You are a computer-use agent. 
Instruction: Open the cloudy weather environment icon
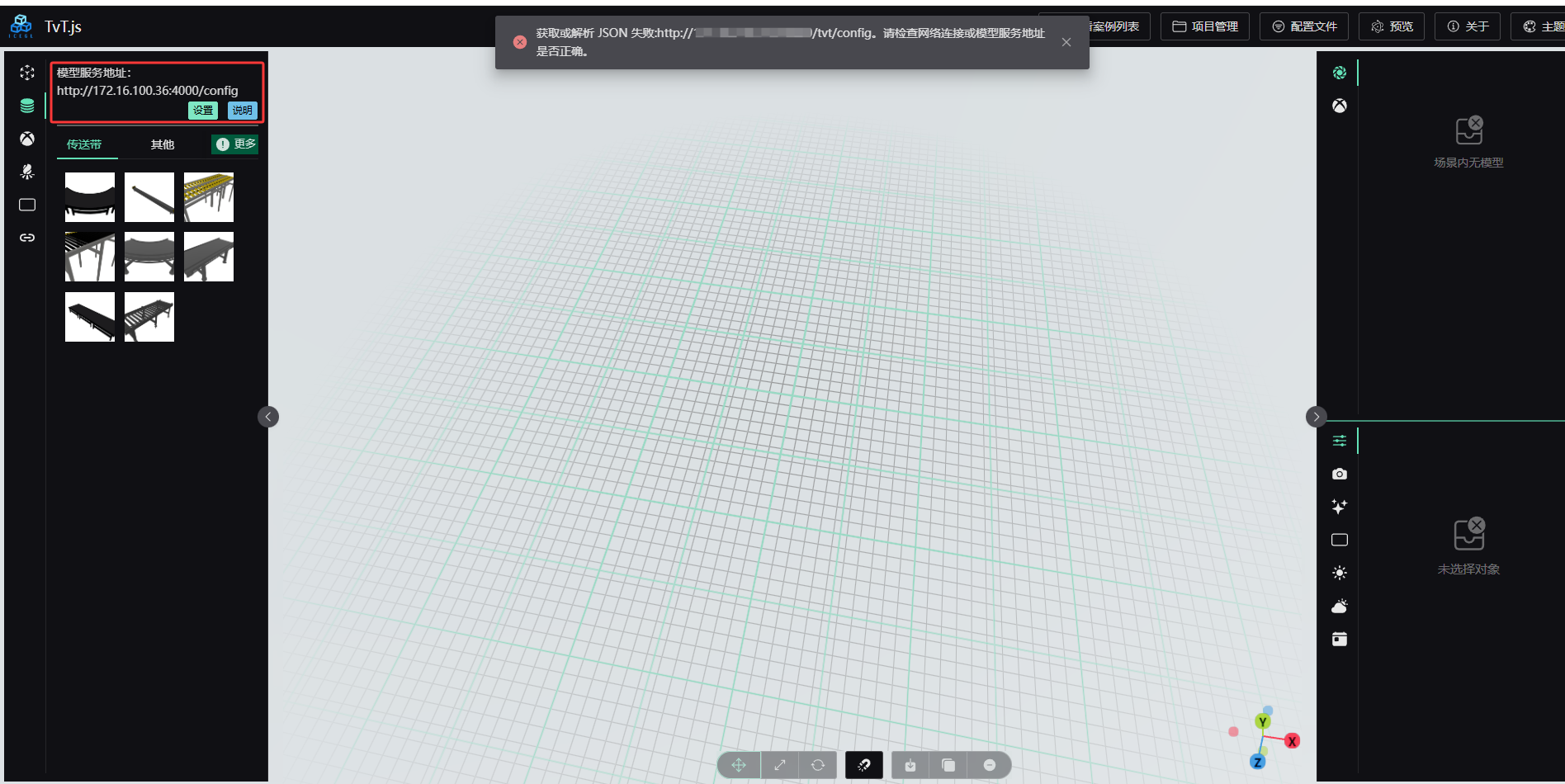pos(1339,607)
